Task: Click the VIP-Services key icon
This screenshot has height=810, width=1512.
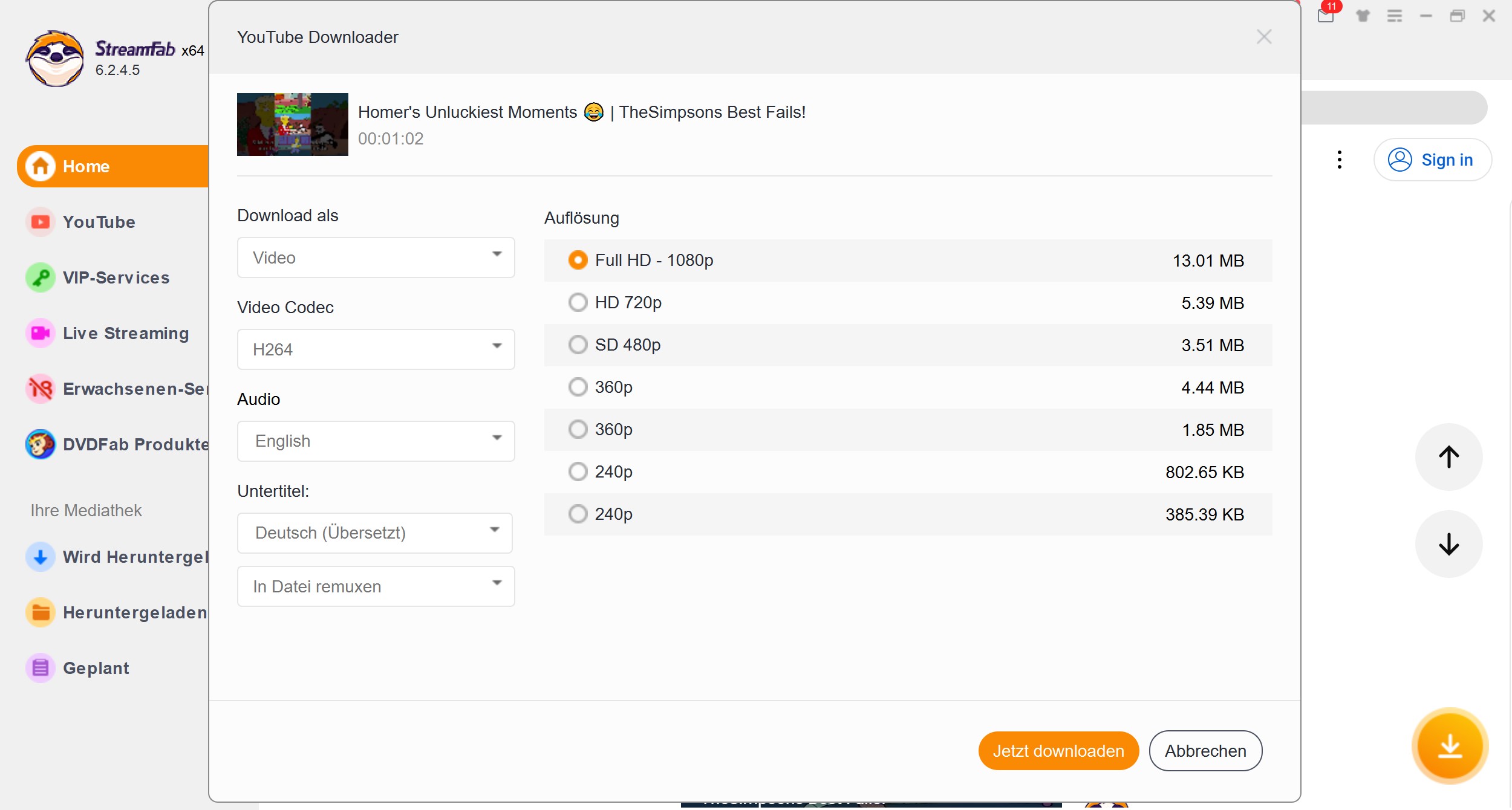Action: (x=41, y=277)
